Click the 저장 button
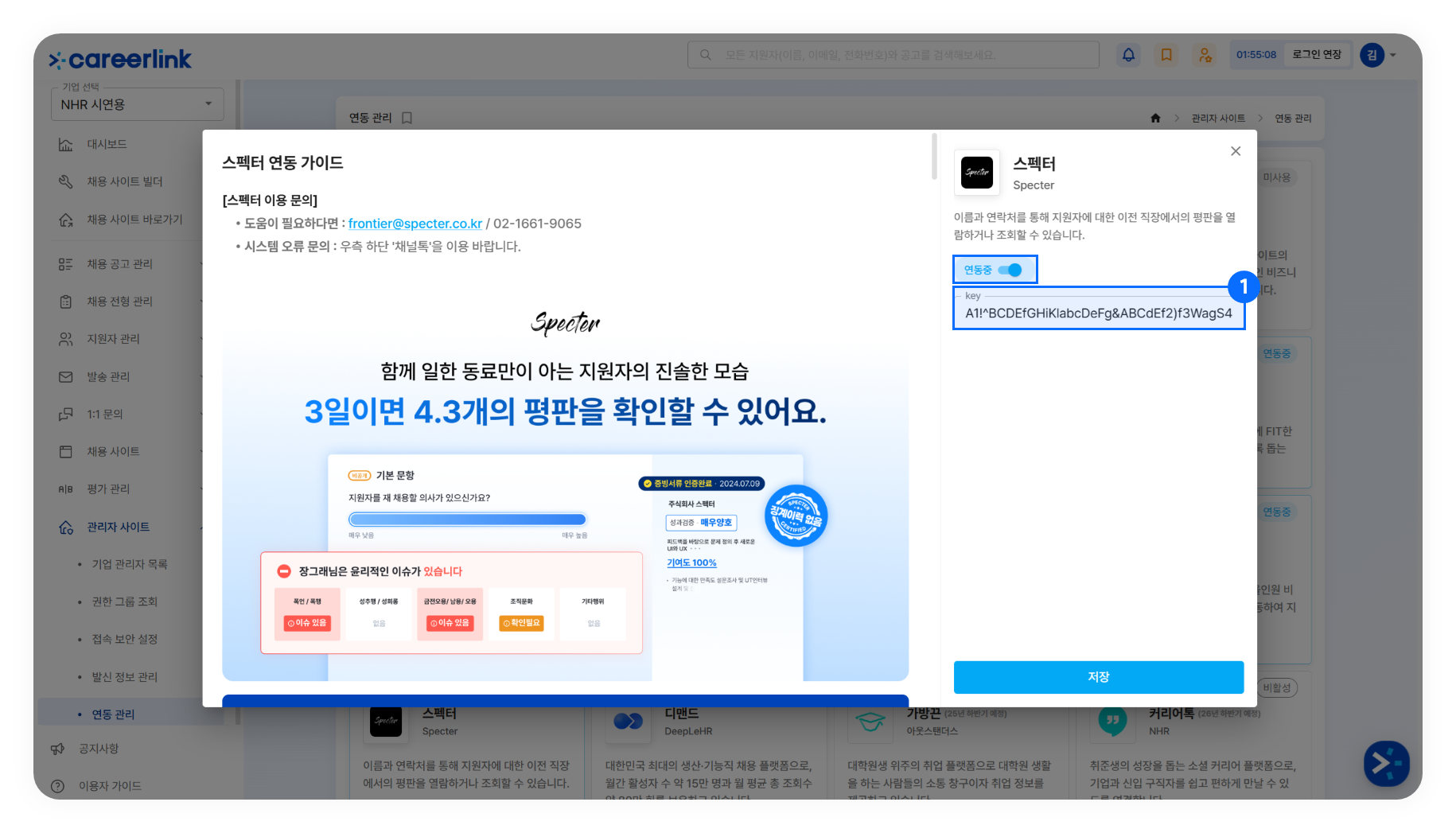Screen dimensions: 1456x833 point(1098,677)
